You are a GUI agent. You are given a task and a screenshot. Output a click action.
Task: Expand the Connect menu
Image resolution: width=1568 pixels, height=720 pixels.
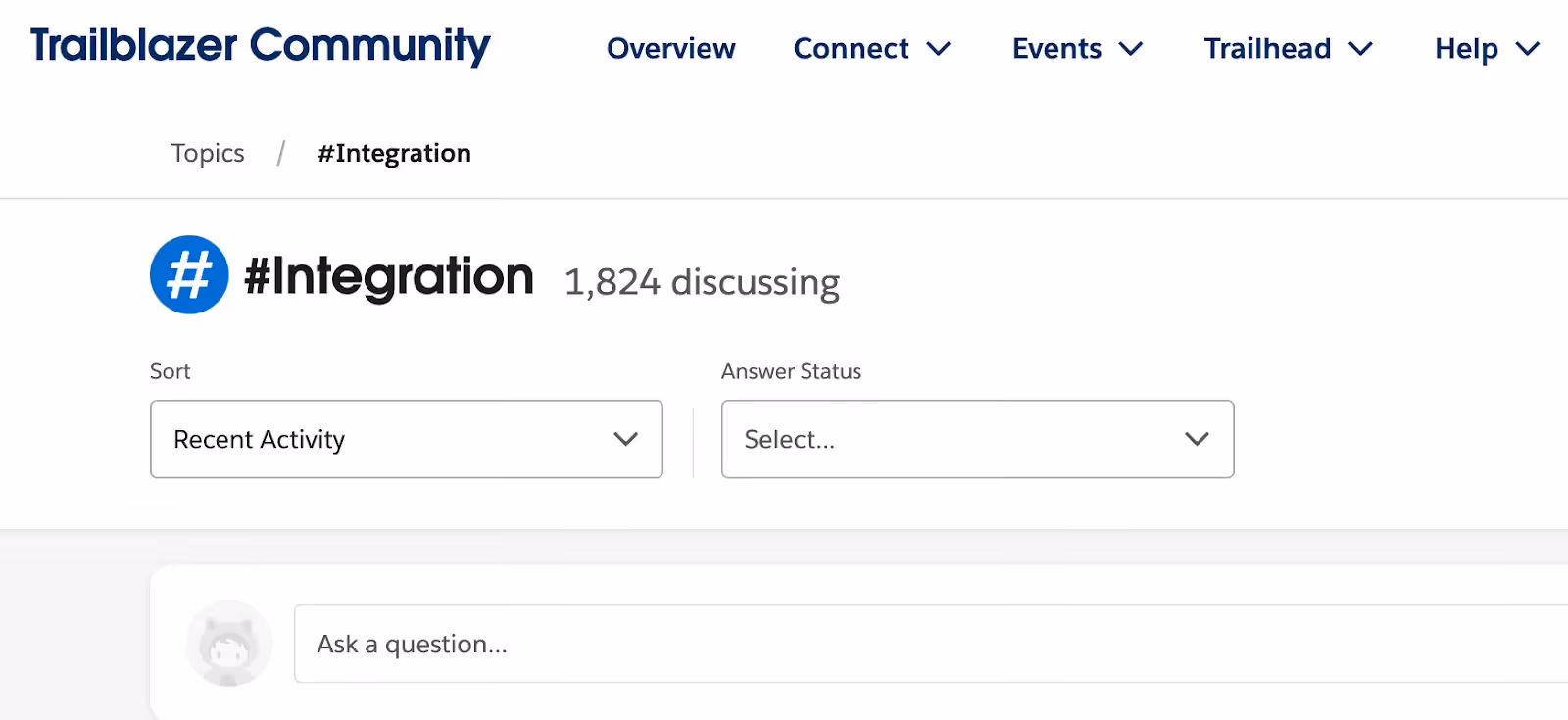click(871, 48)
